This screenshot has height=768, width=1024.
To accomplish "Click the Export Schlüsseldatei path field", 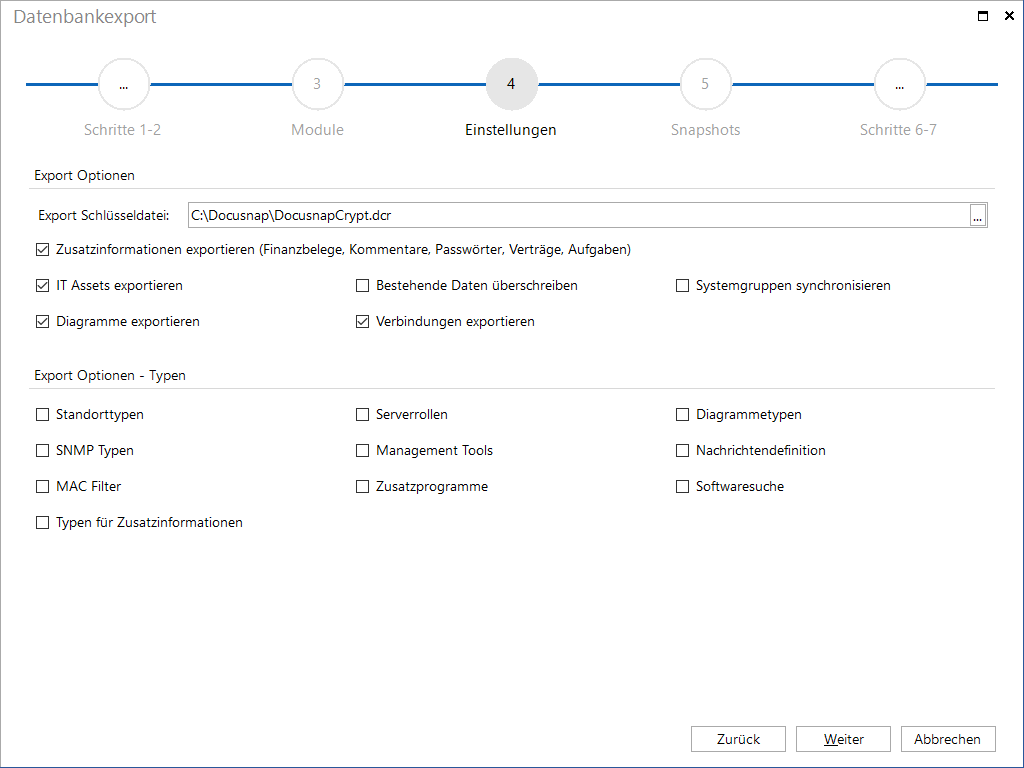I will point(579,216).
